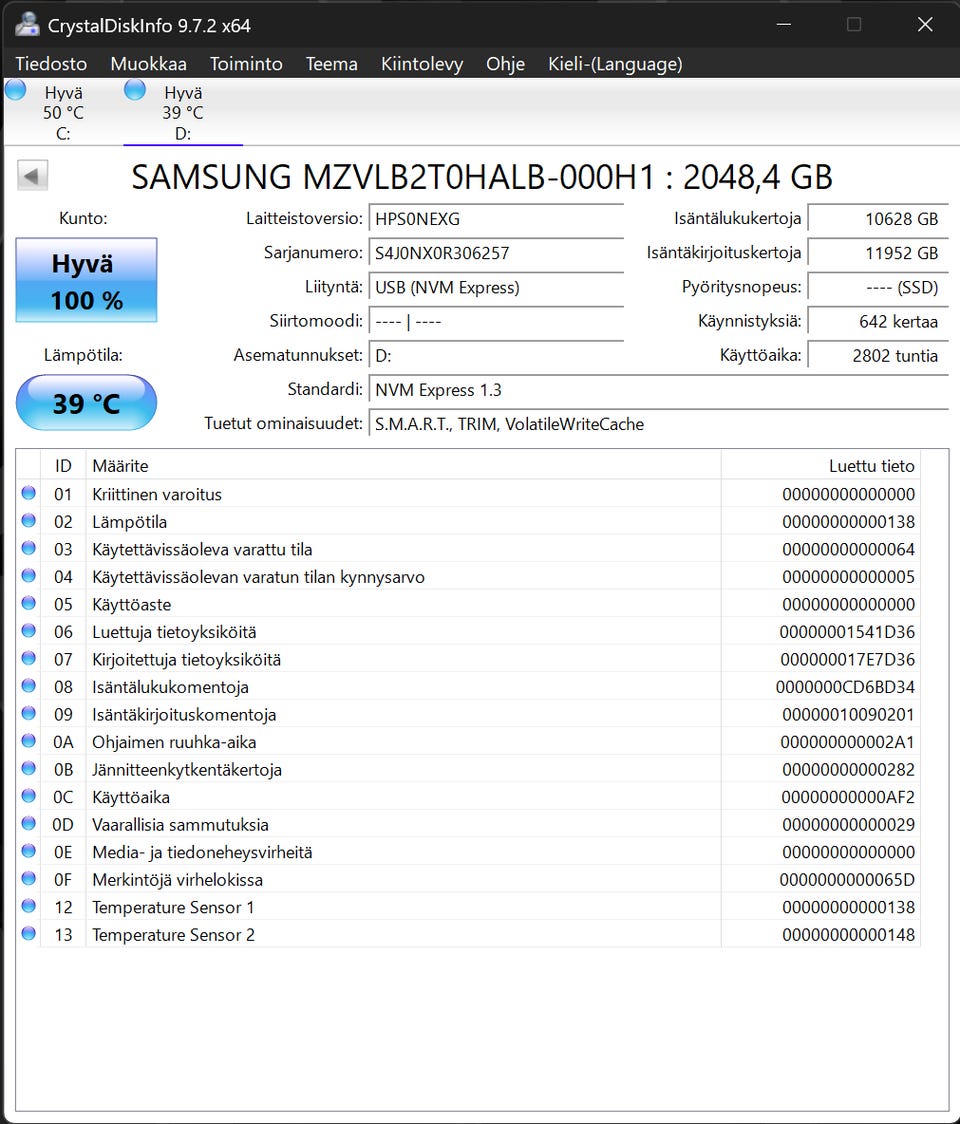Viewport: 960px width, 1124px height.
Task: Select the Media- ja tiedoneheysvirheitä row
Action: [x=468, y=852]
